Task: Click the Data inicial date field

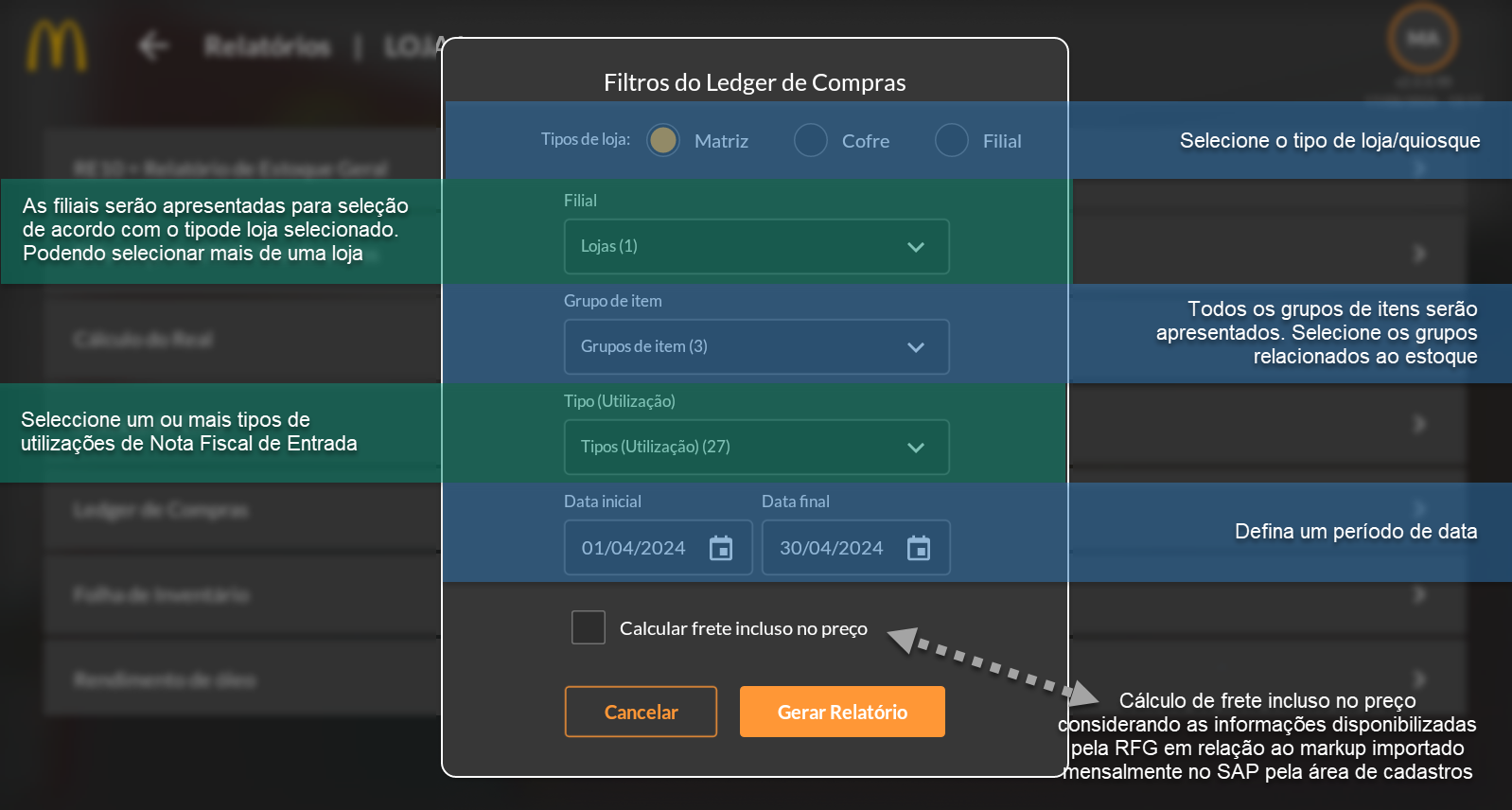Action: click(659, 548)
